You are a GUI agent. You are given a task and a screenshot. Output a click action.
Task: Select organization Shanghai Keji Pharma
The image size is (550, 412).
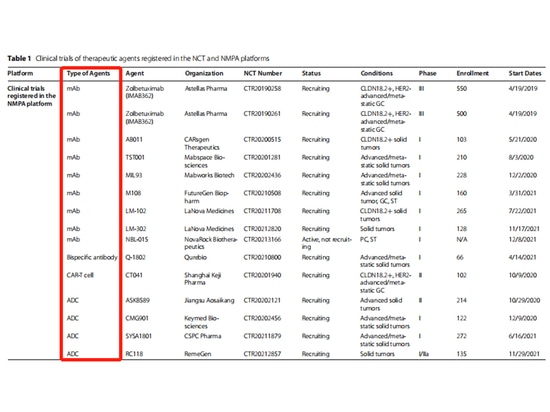203,279
